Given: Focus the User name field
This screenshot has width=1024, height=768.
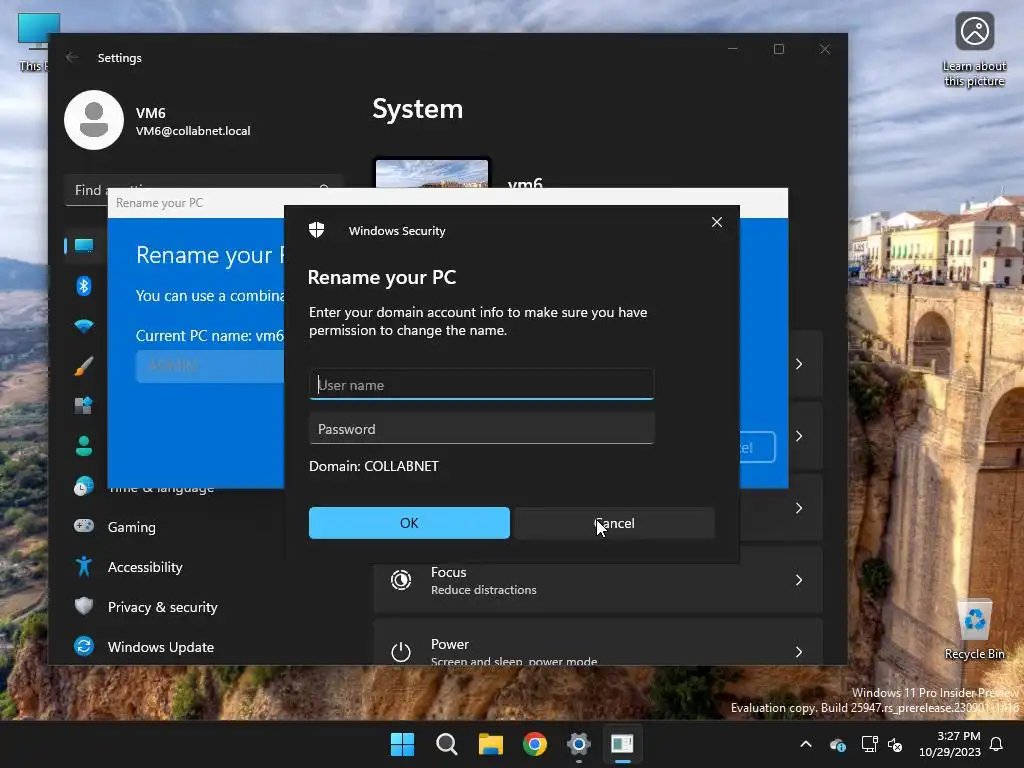Looking at the screenshot, I should 481,385.
